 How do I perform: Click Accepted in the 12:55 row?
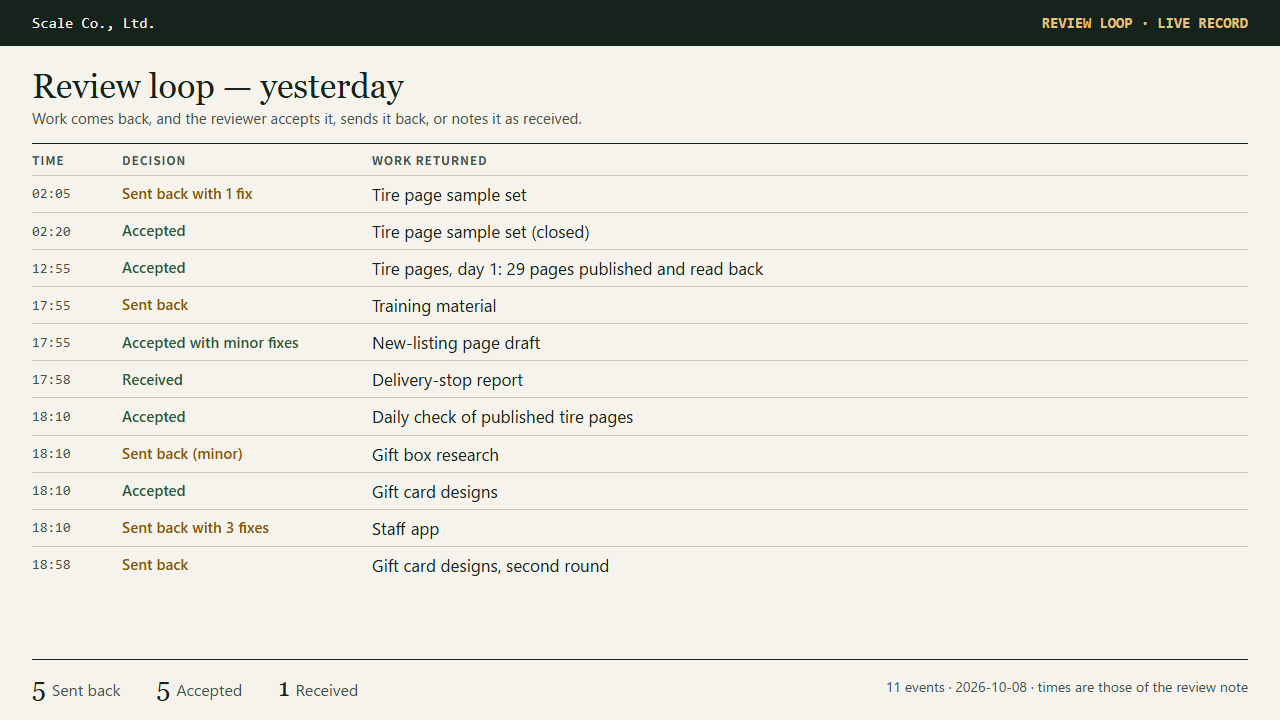pyautogui.click(x=154, y=268)
